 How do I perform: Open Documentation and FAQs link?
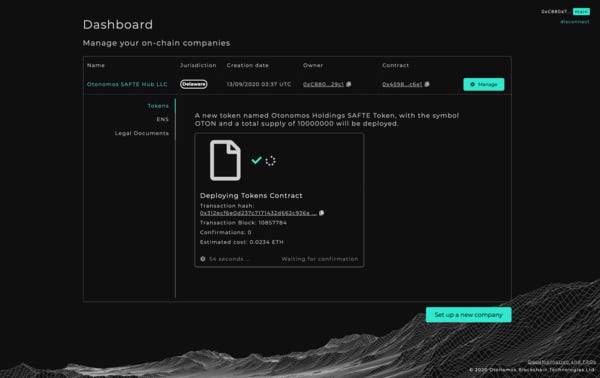point(562,362)
